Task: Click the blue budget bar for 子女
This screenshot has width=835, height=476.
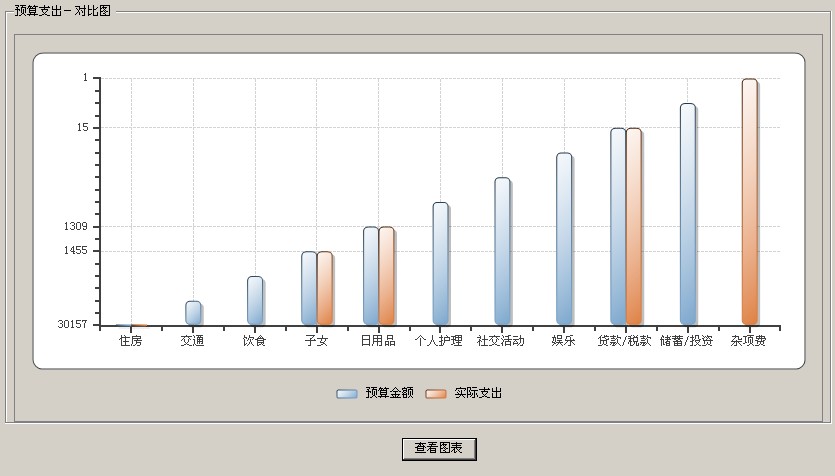Action: (309, 288)
